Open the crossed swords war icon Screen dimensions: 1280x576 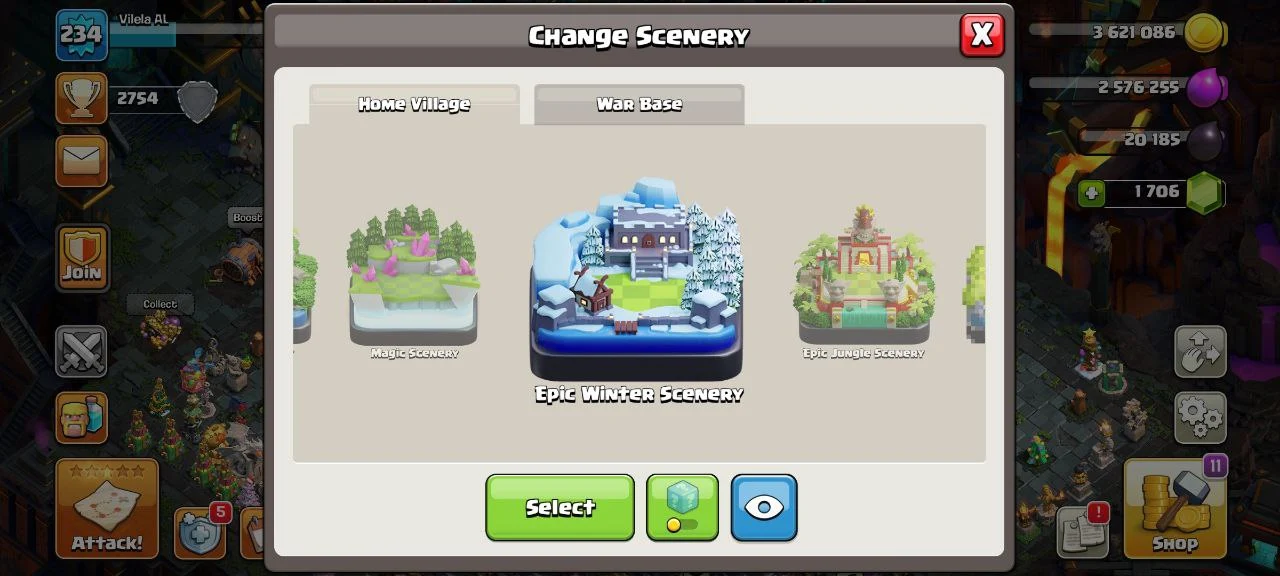click(81, 352)
